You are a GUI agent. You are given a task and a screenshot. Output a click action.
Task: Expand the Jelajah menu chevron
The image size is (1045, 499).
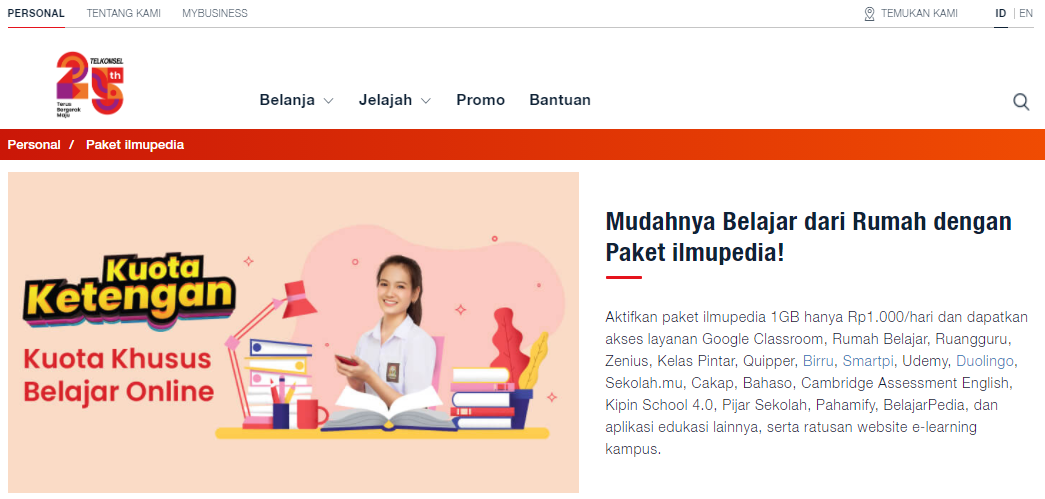click(426, 101)
